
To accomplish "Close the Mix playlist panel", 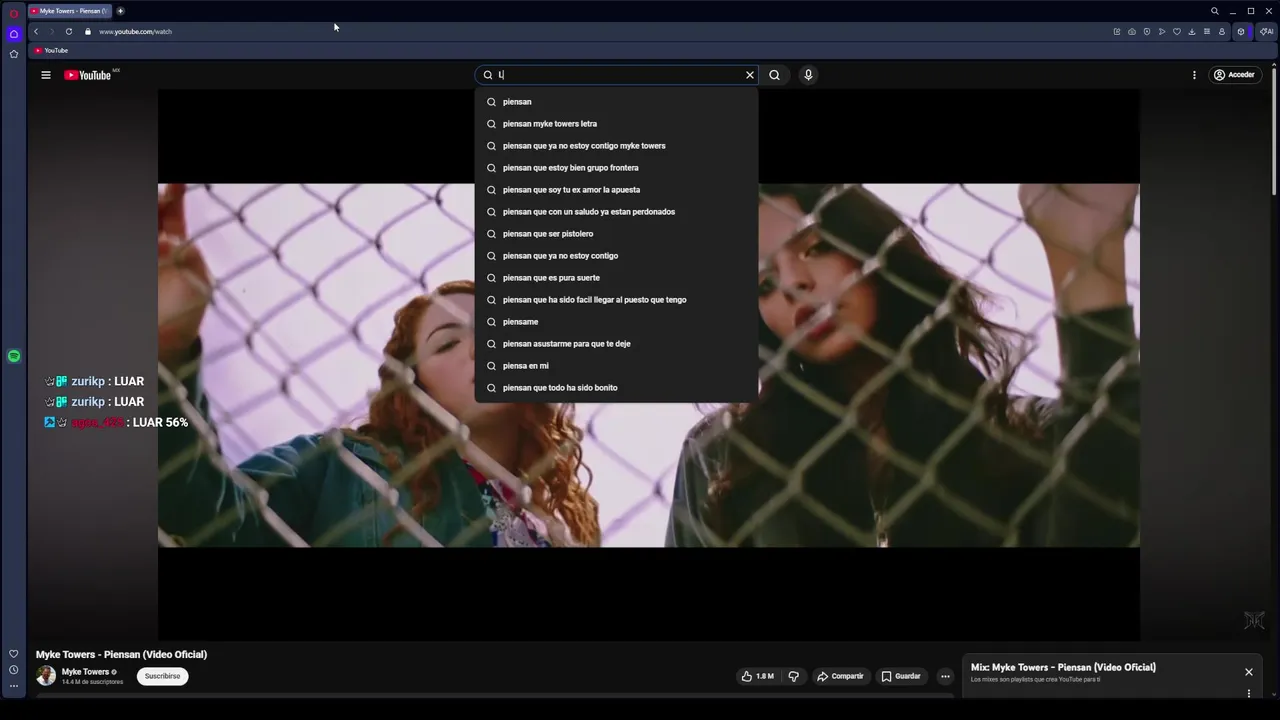I will [x=1248, y=672].
